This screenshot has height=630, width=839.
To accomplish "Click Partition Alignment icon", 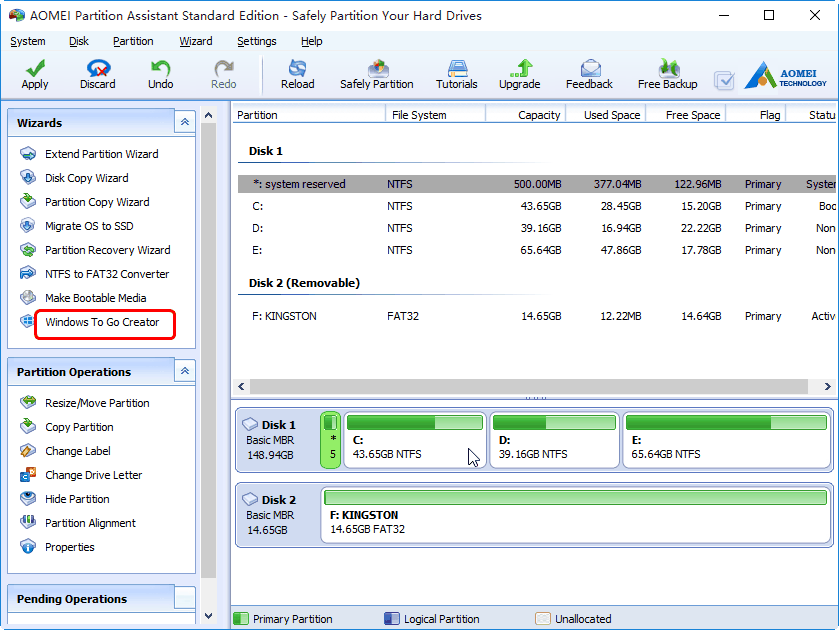I will (28, 522).
